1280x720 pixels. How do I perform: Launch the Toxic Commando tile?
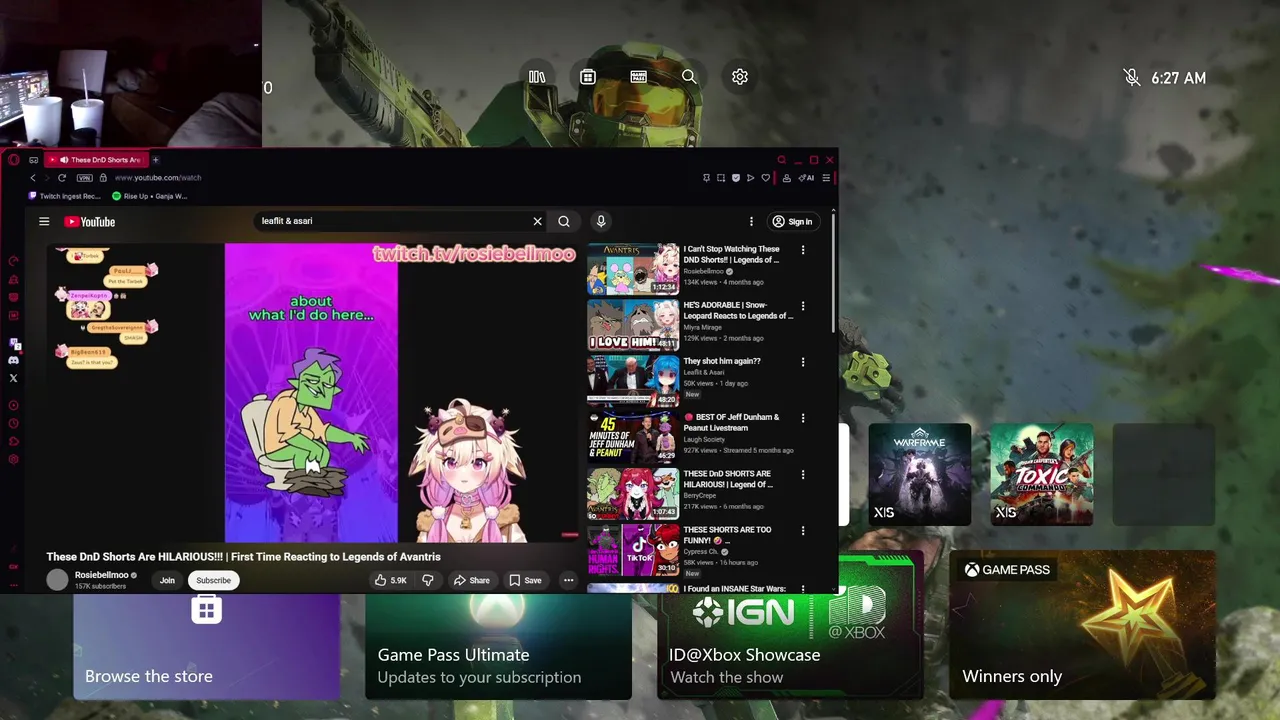[1041, 474]
